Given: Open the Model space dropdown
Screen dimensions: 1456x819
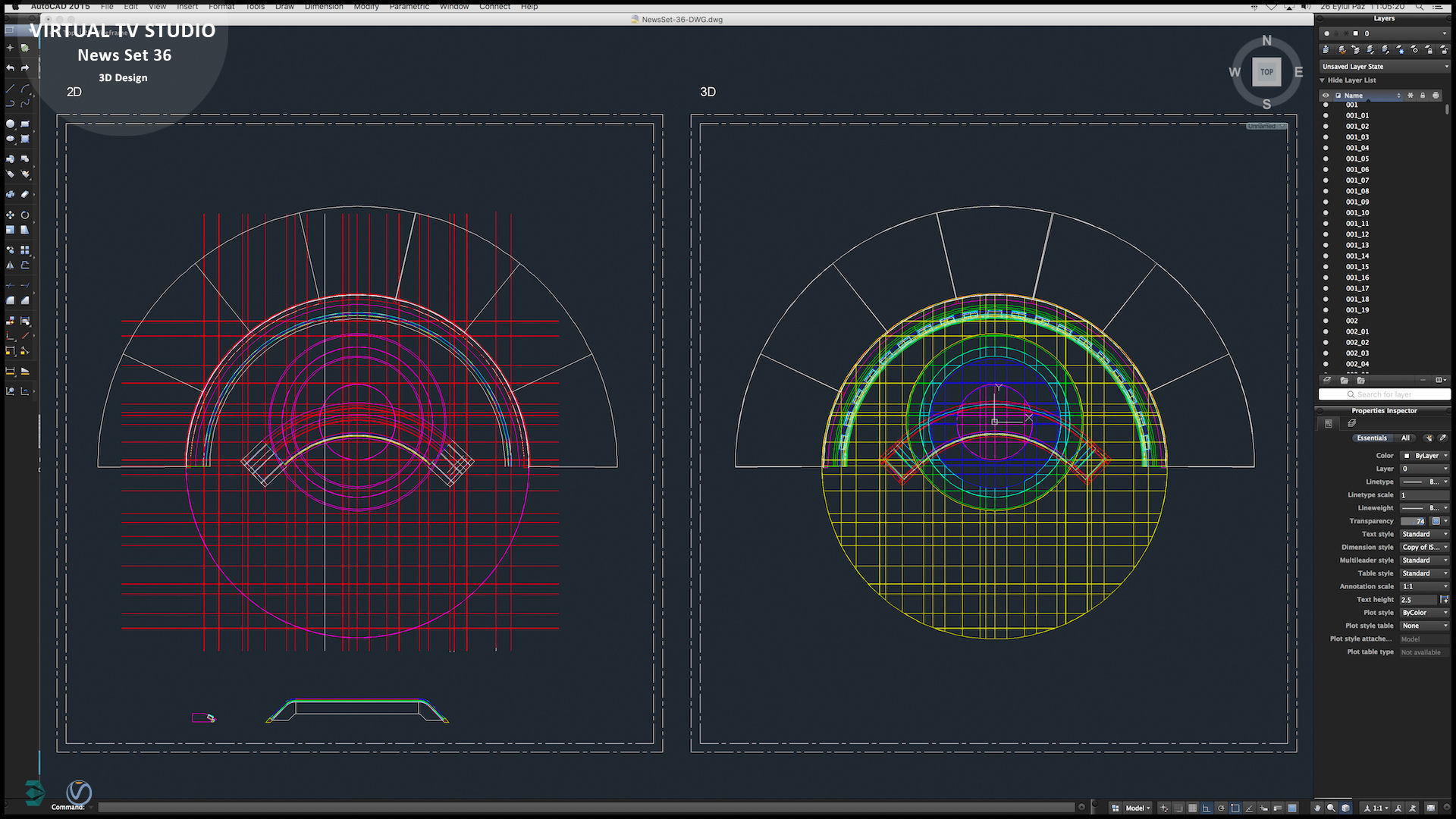Looking at the screenshot, I should pyautogui.click(x=1137, y=808).
